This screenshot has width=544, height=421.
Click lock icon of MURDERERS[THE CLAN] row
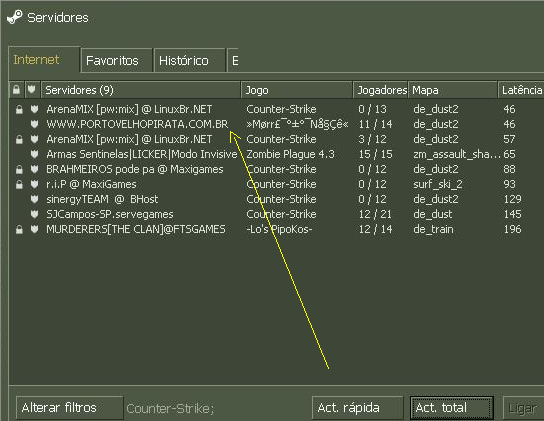tap(19, 229)
